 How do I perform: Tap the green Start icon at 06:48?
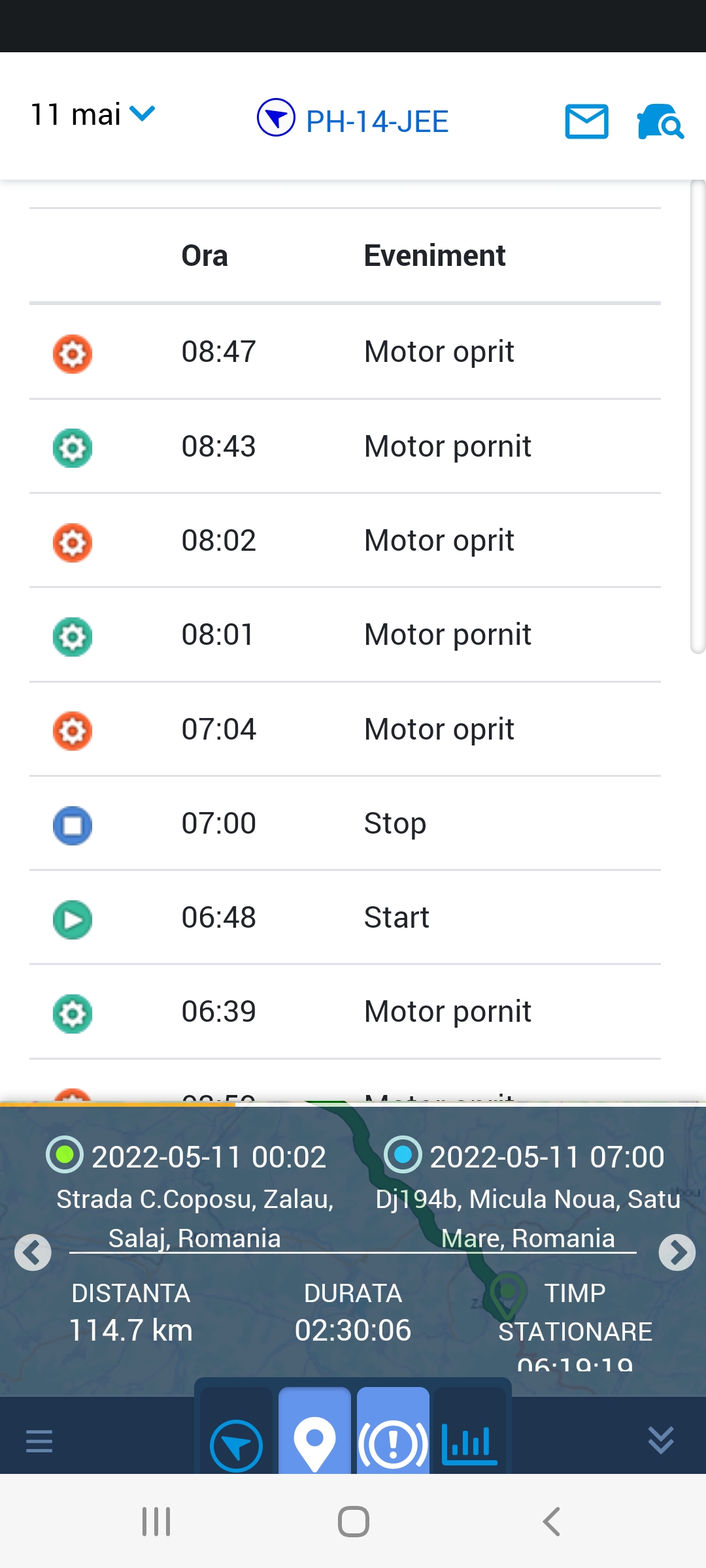pos(73,919)
